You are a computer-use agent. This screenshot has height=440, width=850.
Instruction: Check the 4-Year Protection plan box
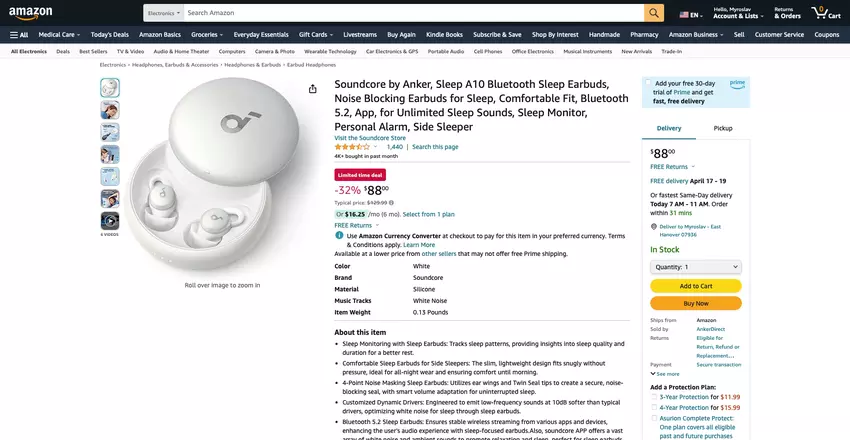point(654,407)
